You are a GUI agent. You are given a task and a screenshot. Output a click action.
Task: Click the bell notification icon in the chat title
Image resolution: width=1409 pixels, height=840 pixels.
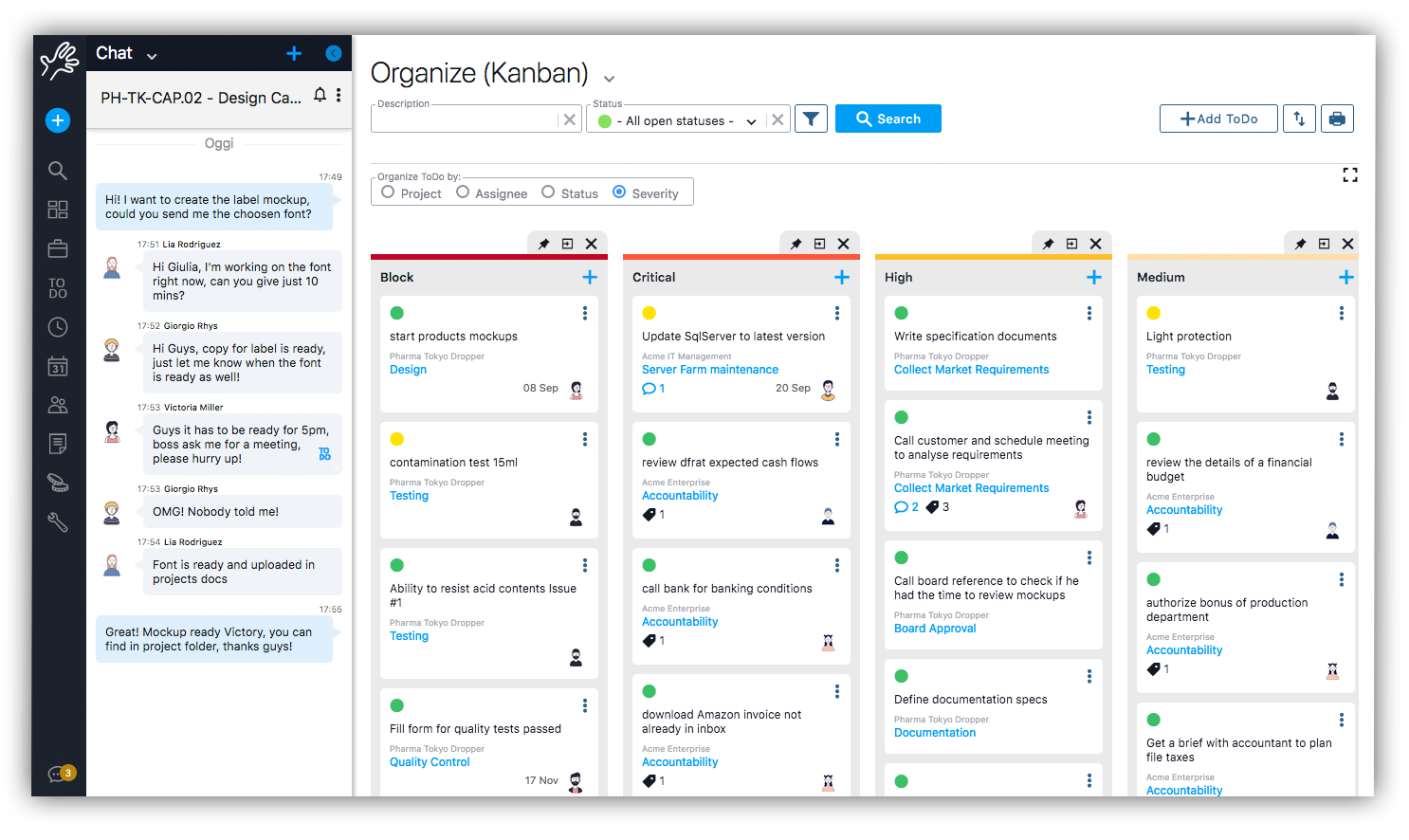(320, 95)
